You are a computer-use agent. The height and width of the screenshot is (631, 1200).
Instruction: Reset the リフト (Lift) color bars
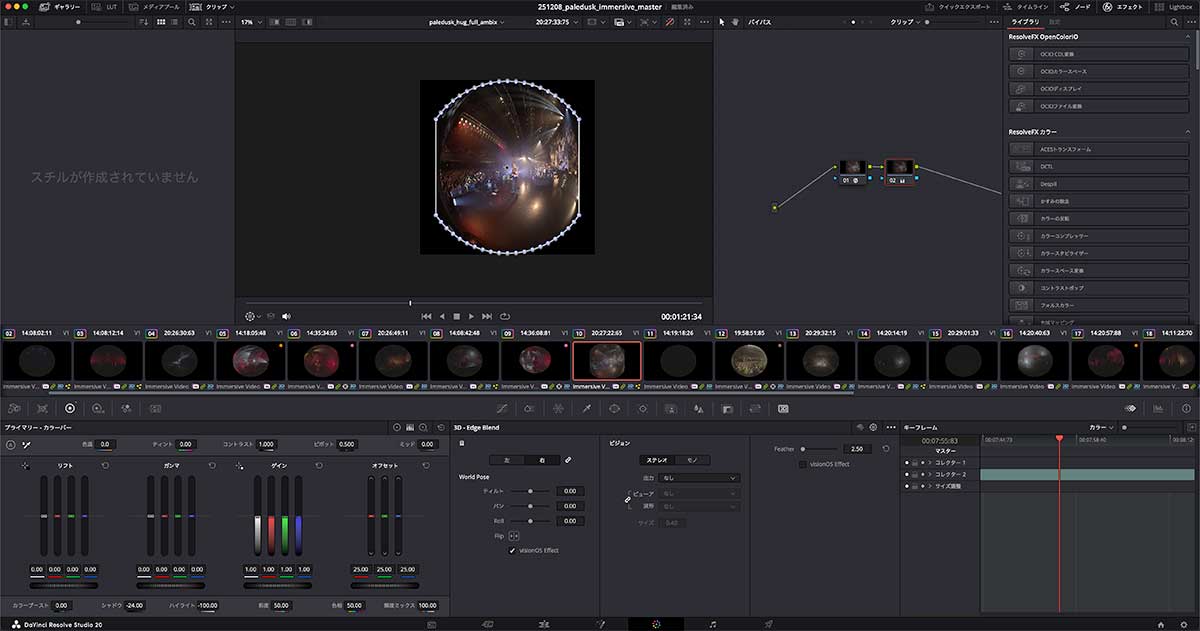[x=105, y=466]
